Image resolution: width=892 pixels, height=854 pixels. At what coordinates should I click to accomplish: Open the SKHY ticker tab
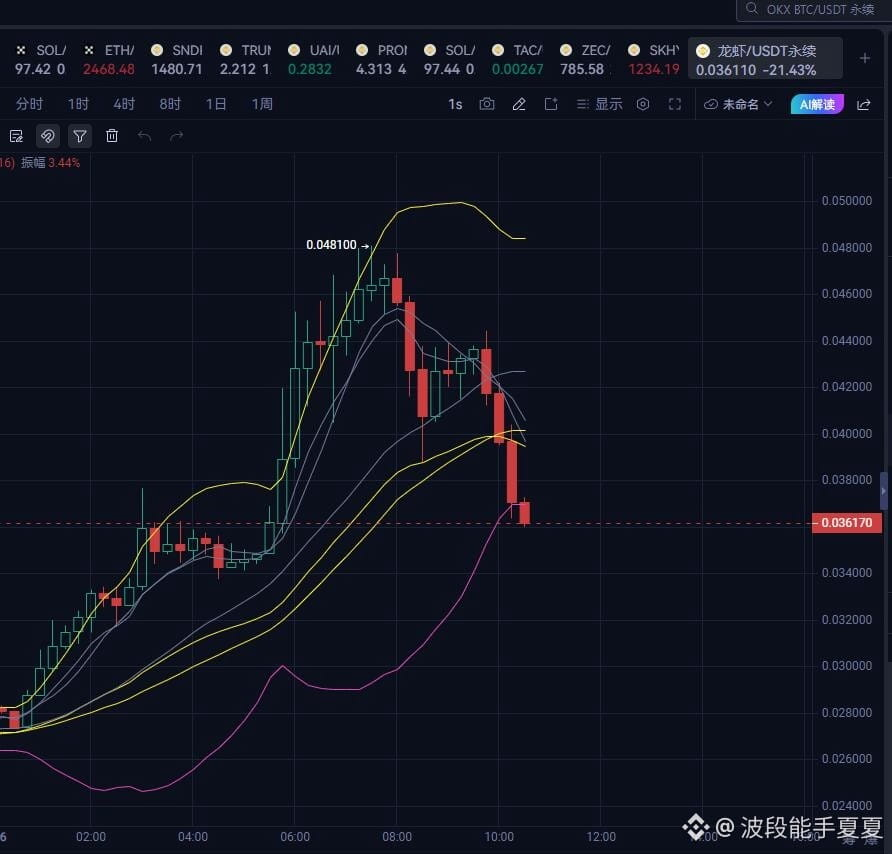point(654,60)
